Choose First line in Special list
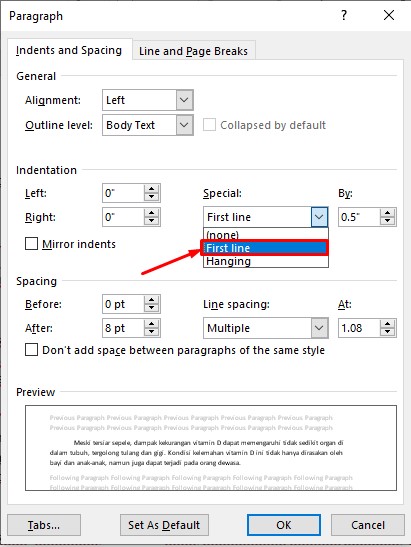 tap(266, 248)
